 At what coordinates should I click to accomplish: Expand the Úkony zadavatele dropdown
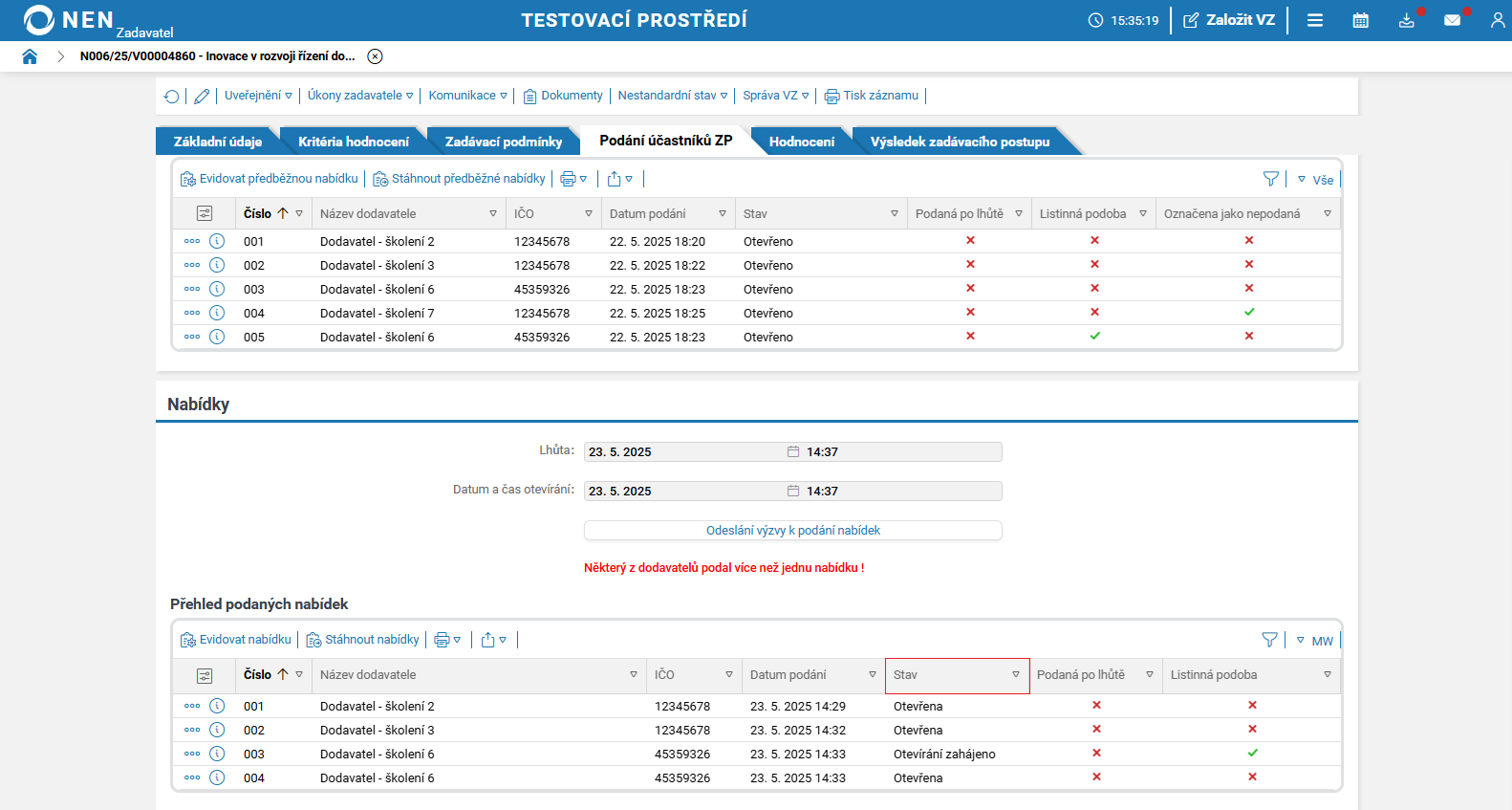point(359,96)
